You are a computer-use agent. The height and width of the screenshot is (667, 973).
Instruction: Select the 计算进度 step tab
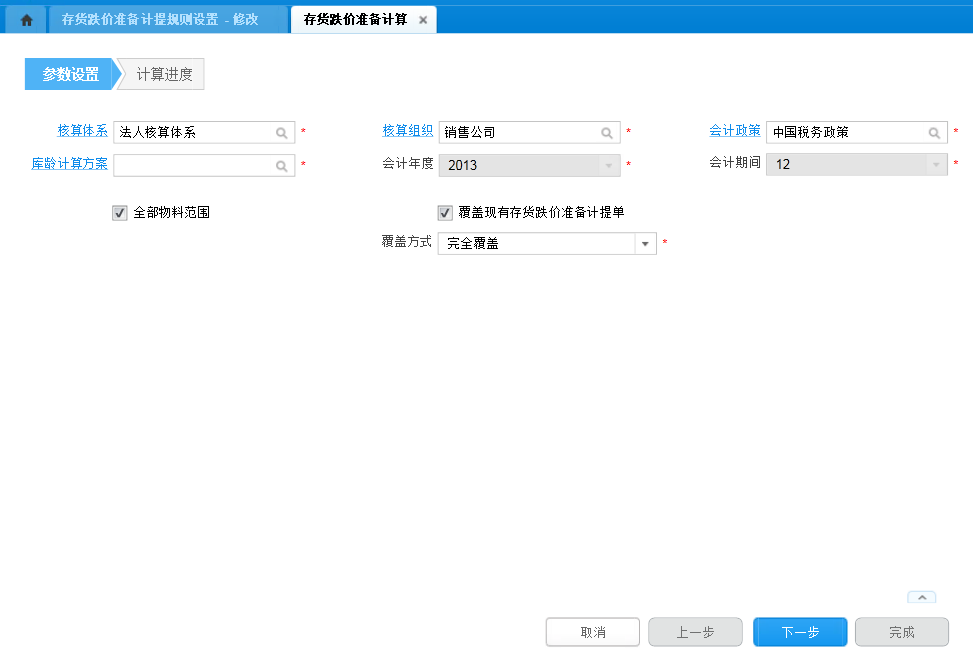click(164, 74)
